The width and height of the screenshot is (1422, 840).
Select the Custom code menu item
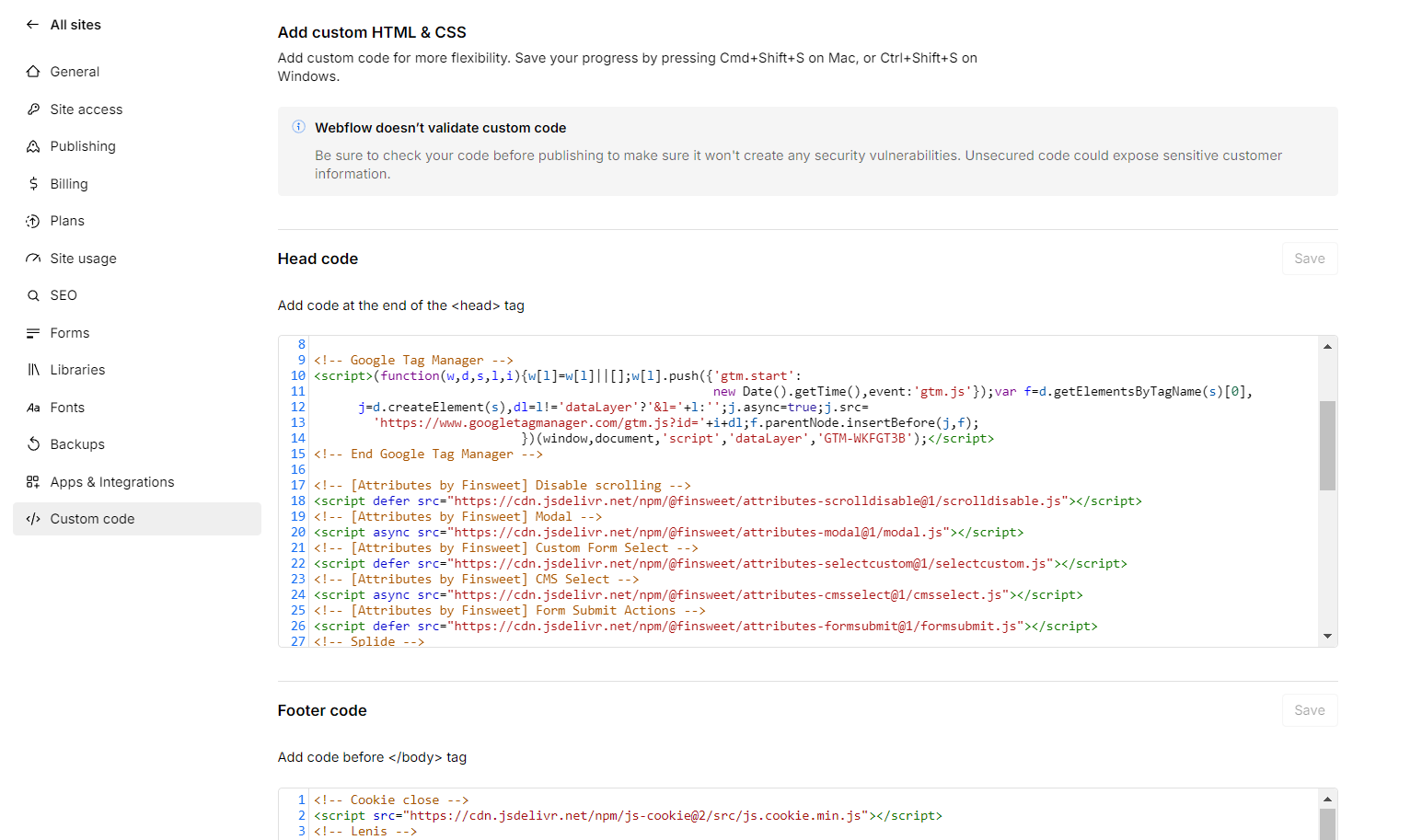[x=137, y=519]
